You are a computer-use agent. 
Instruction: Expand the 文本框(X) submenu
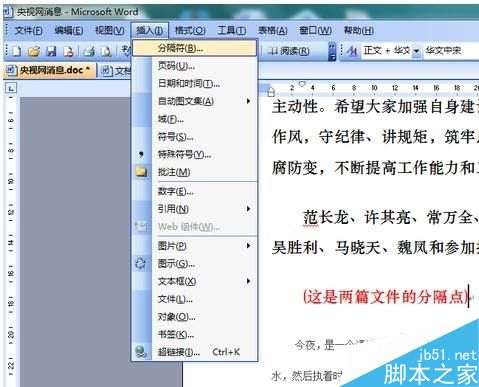(x=194, y=281)
